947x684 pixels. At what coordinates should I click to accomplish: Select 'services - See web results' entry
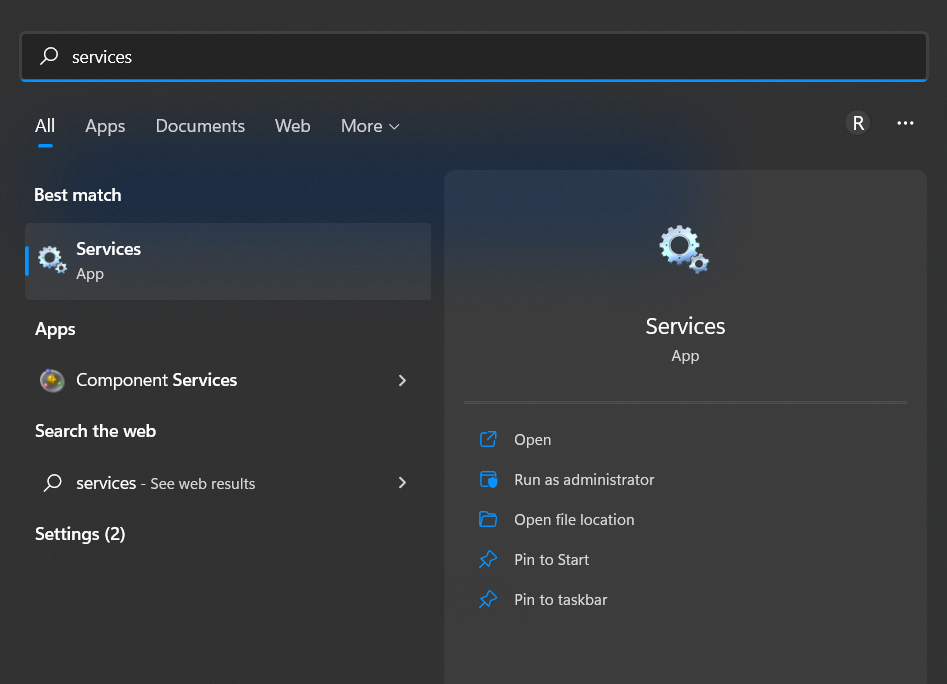click(x=228, y=483)
